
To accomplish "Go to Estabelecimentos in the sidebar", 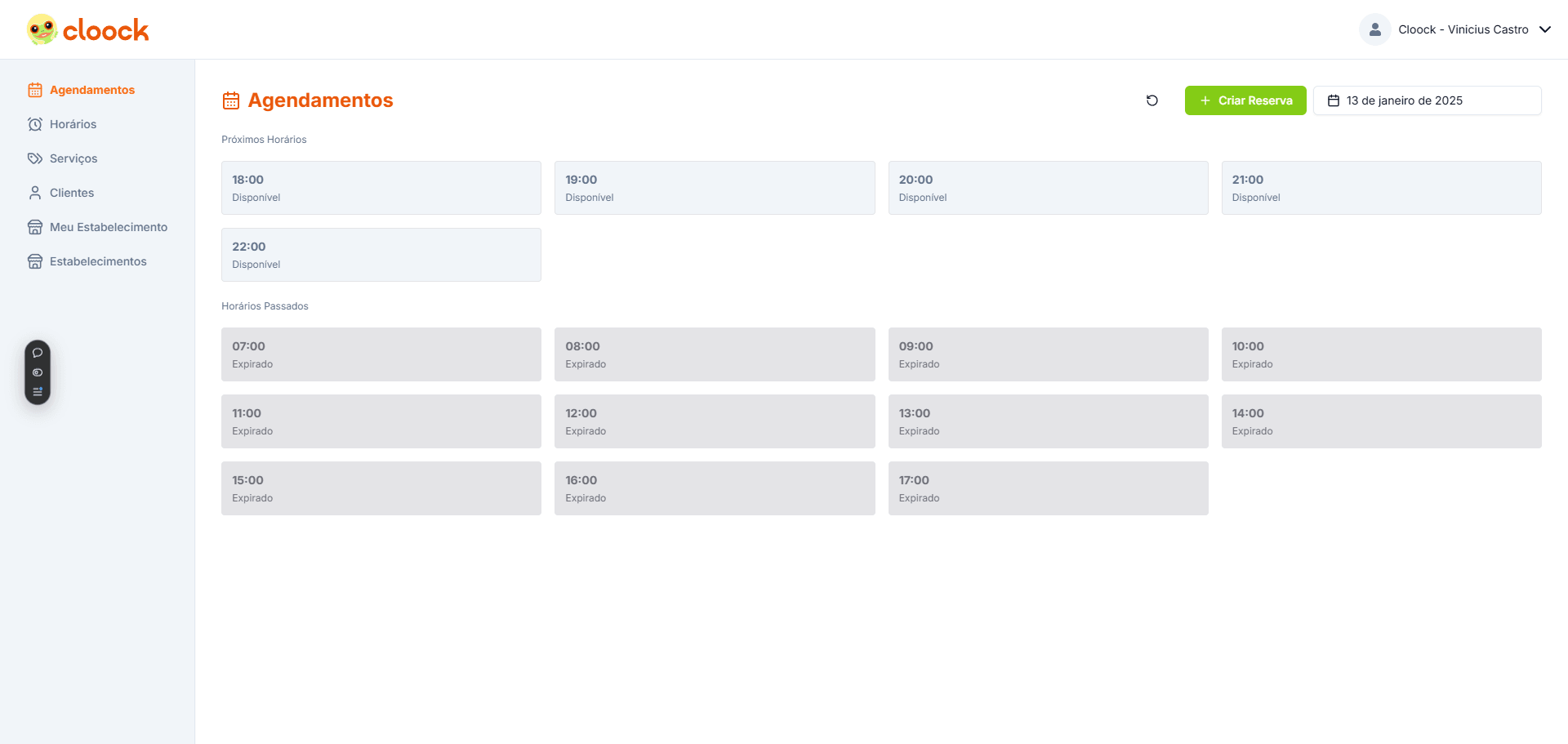I will click(98, 261).
